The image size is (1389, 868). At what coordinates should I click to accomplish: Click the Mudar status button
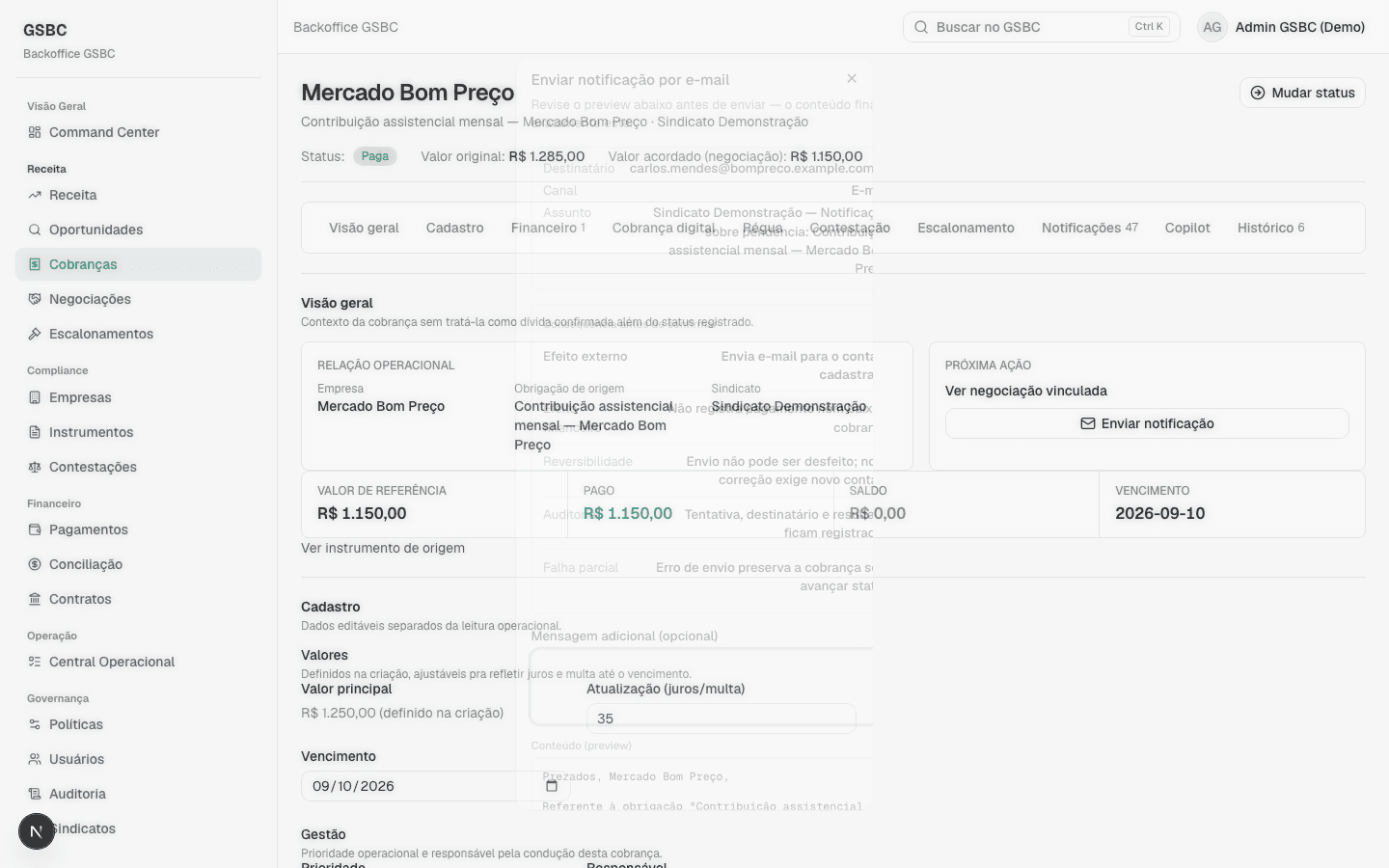coord(1302,93)
